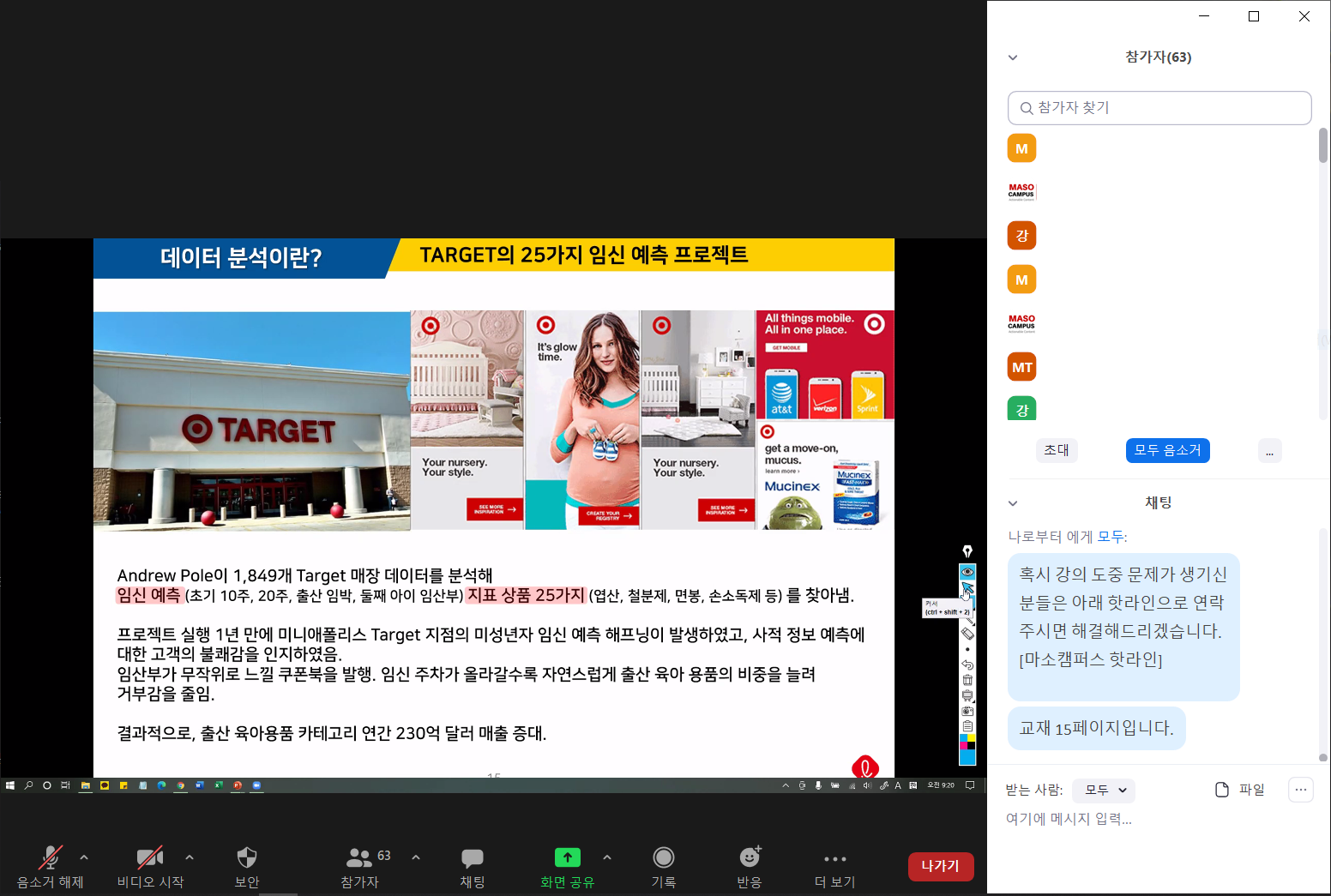Open the 참가자 participants icon in toolbar
1331x896 pixels.
coord(359,865)
